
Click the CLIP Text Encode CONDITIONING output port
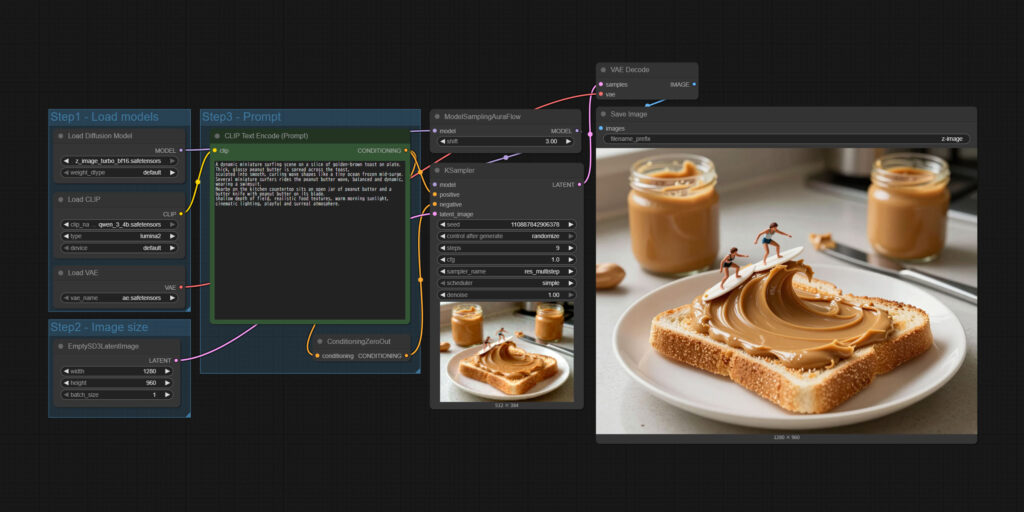click(x=406, y=150)
